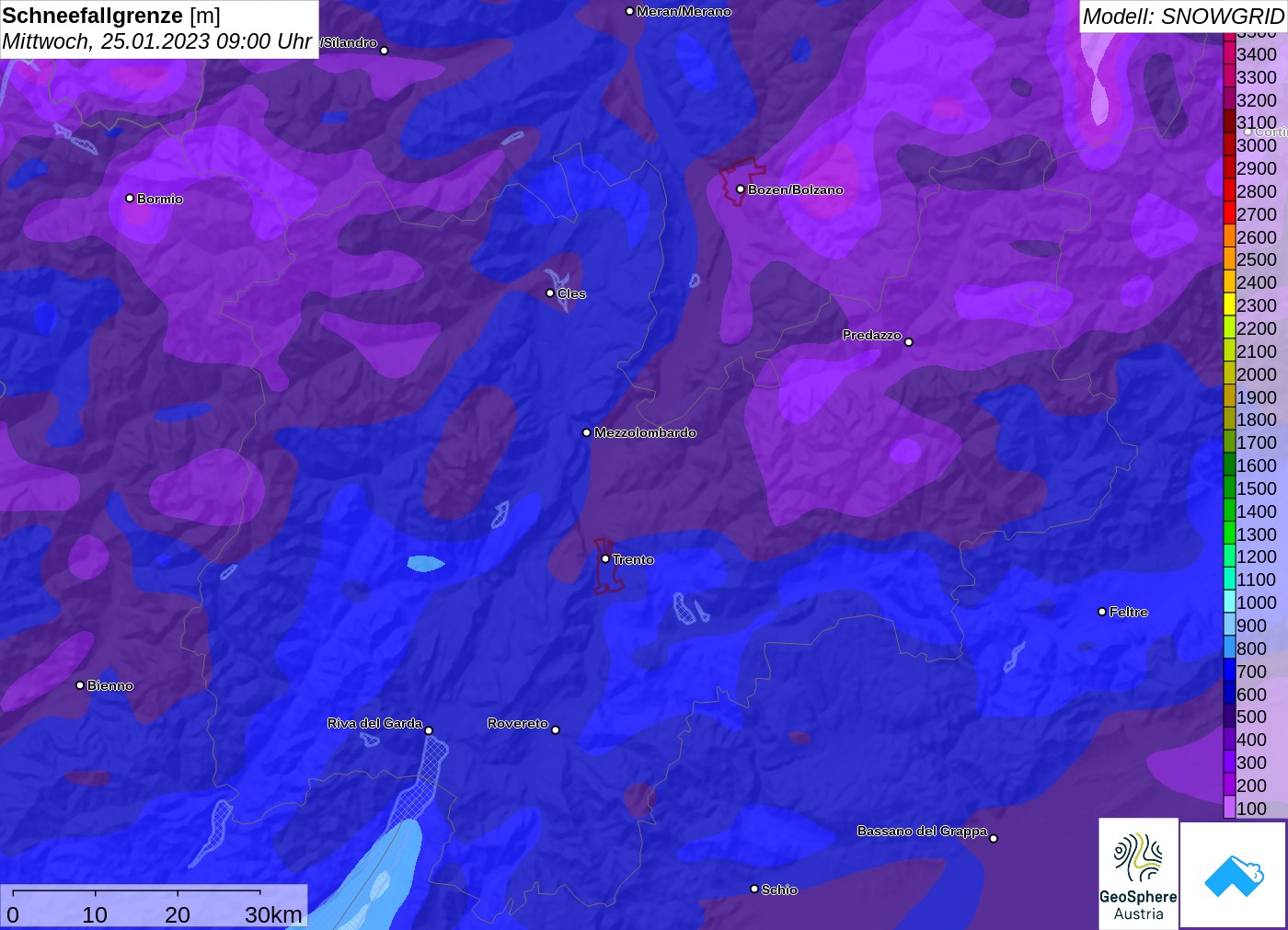Click the blue cloud house logo
Viewport: 1288px width, 930px height.
pyautogui.click(x=1234, y=876)
